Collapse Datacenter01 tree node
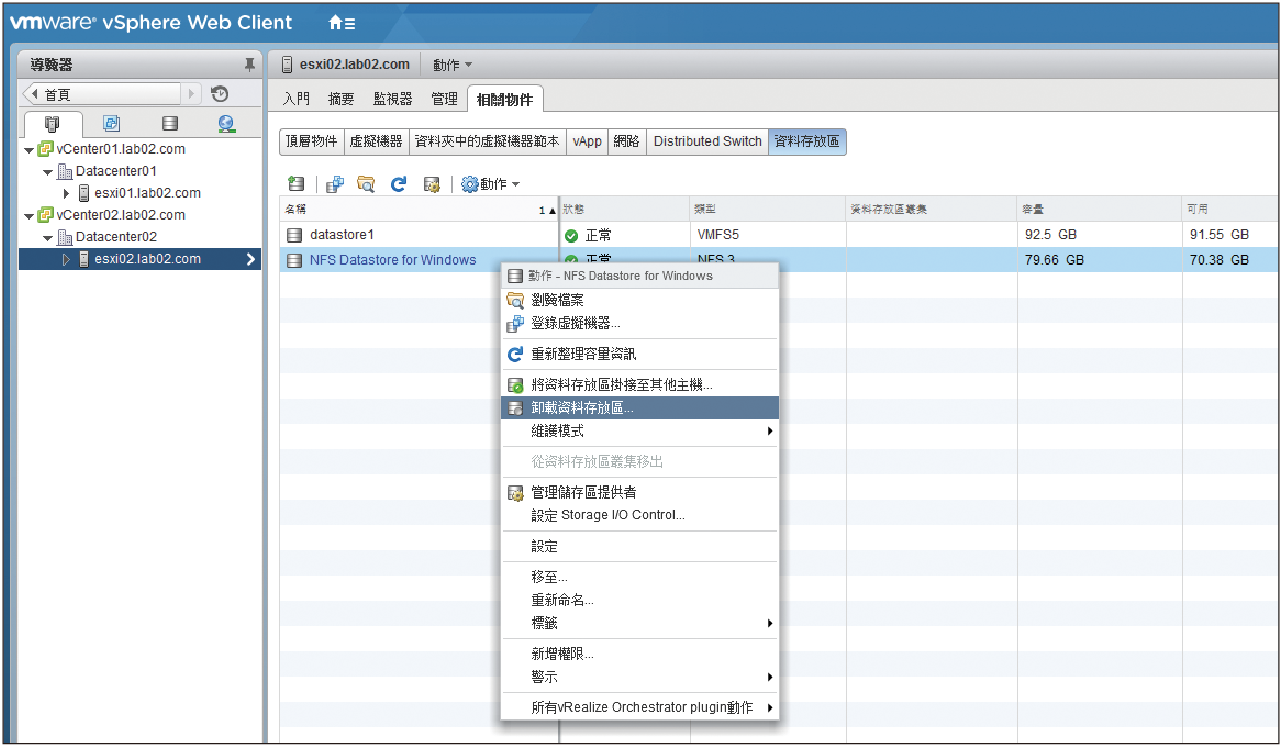Screen dimensions: 1283x748 click(x=47, y=172)
